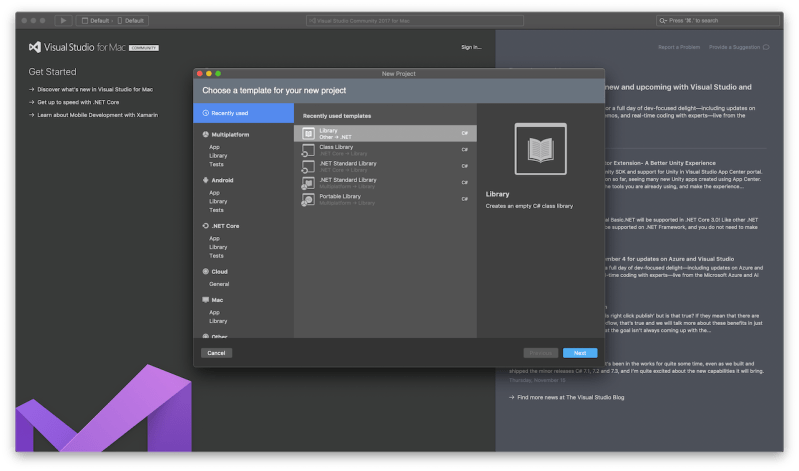Select Tests under Multiplatform
Screen dimensions: 799x471
tap(217, 164)
